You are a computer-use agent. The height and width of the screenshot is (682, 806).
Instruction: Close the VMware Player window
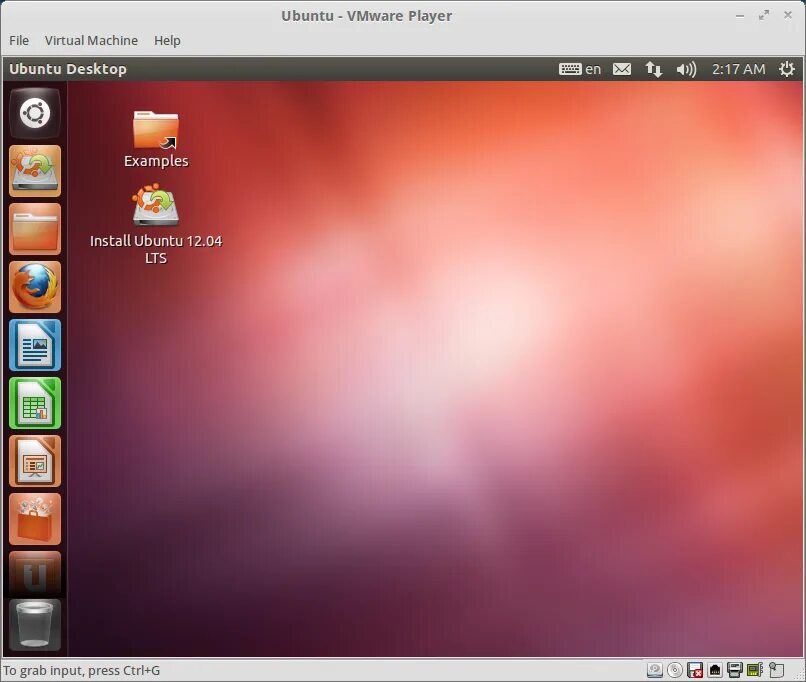787,15
